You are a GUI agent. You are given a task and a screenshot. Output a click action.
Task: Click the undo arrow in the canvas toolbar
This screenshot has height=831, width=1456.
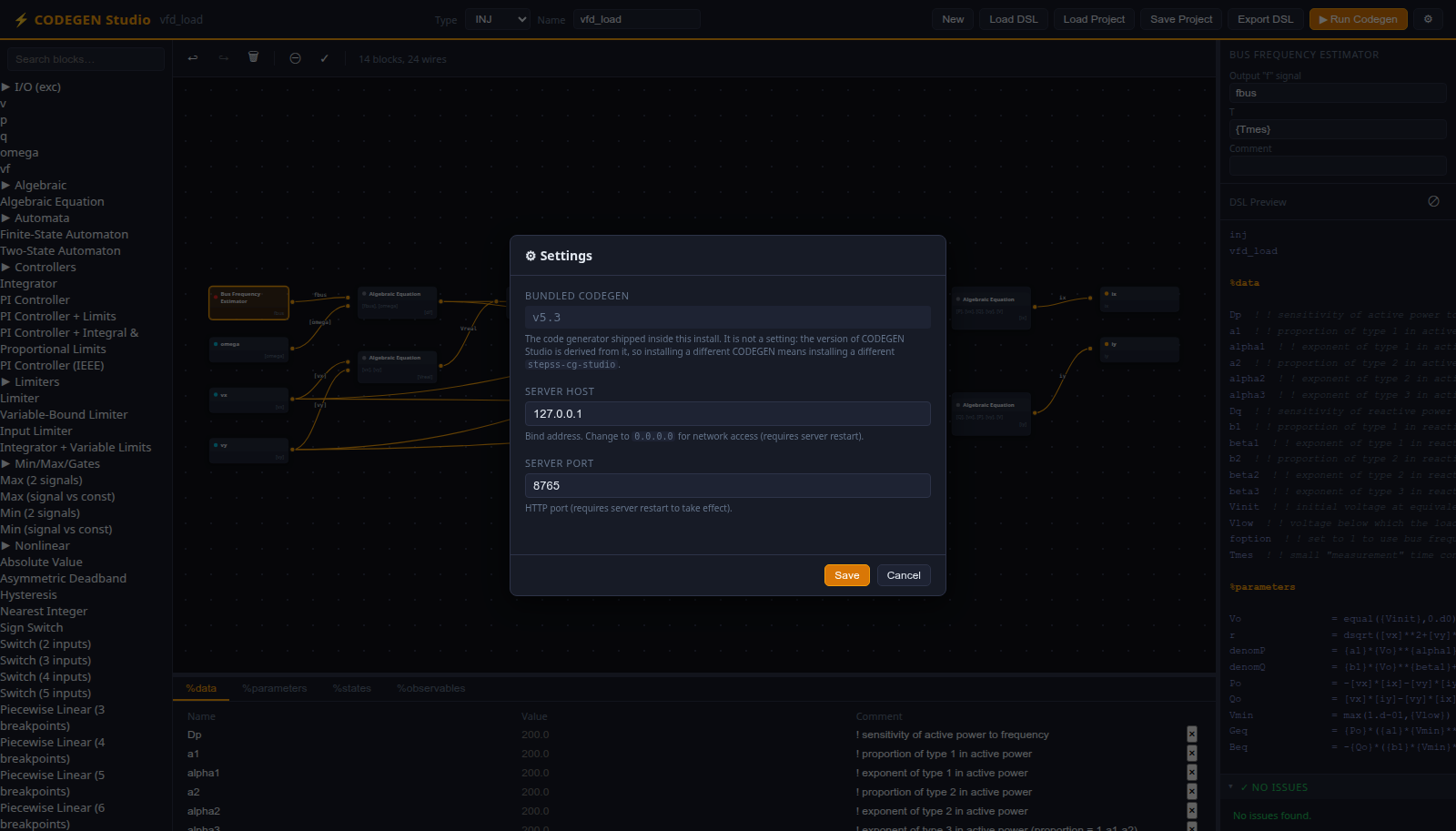coord(193,58)
